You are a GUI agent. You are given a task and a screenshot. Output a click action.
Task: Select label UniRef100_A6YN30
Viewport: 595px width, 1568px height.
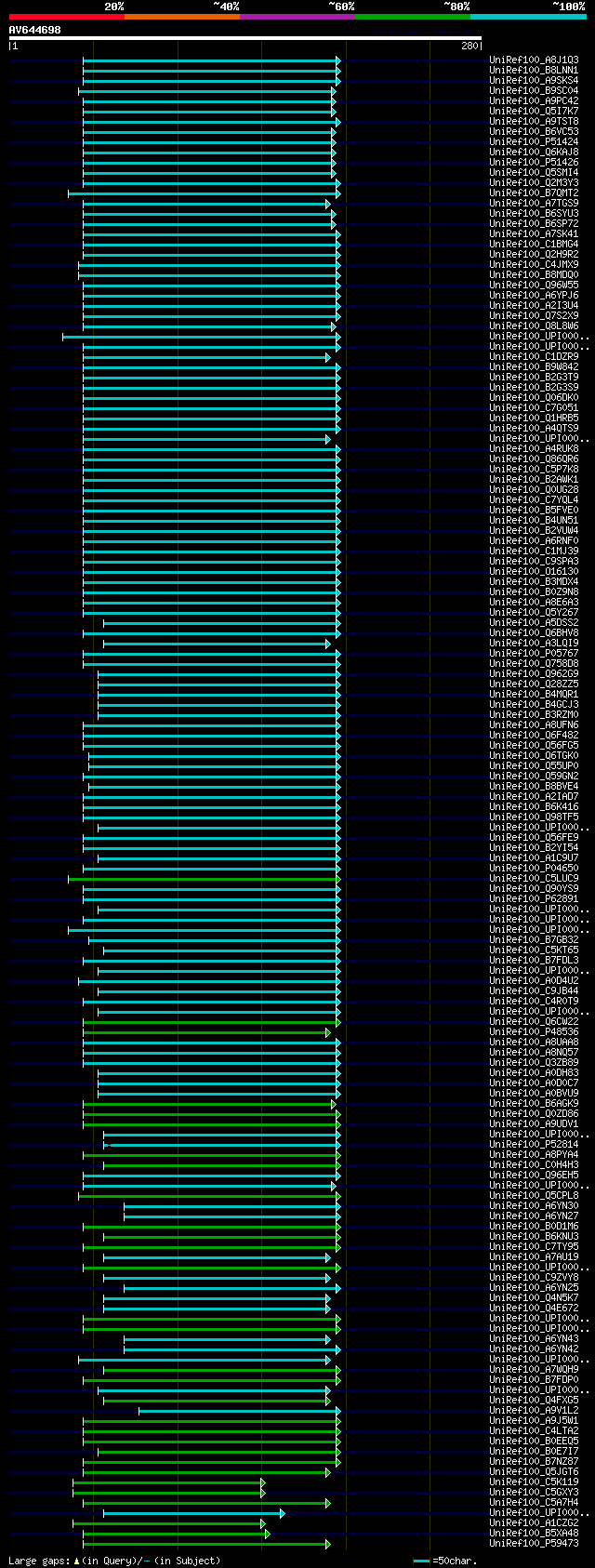tap(534, 1206)
